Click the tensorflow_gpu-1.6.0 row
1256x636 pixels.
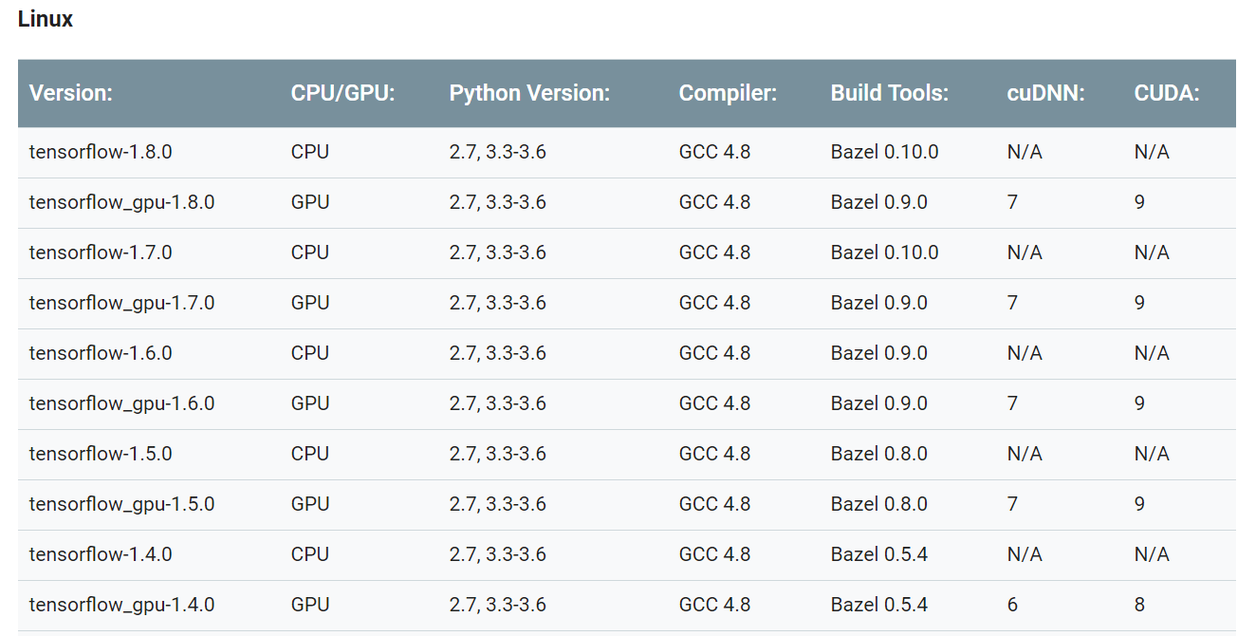[120, 403]
